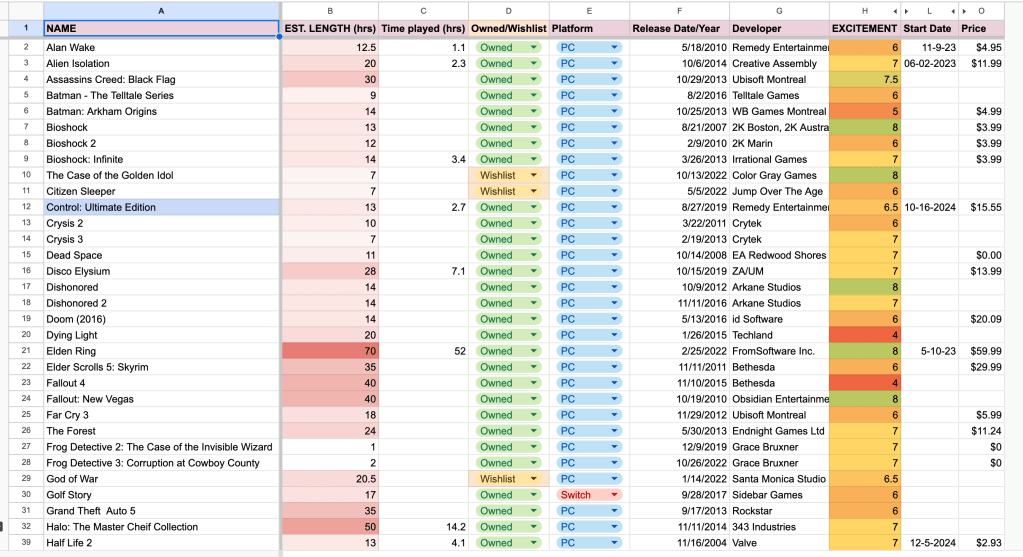This screenshot has width=1023, height=557.
Task: Click the unhide arrow on column L's right edge
Action: (951, 10)
